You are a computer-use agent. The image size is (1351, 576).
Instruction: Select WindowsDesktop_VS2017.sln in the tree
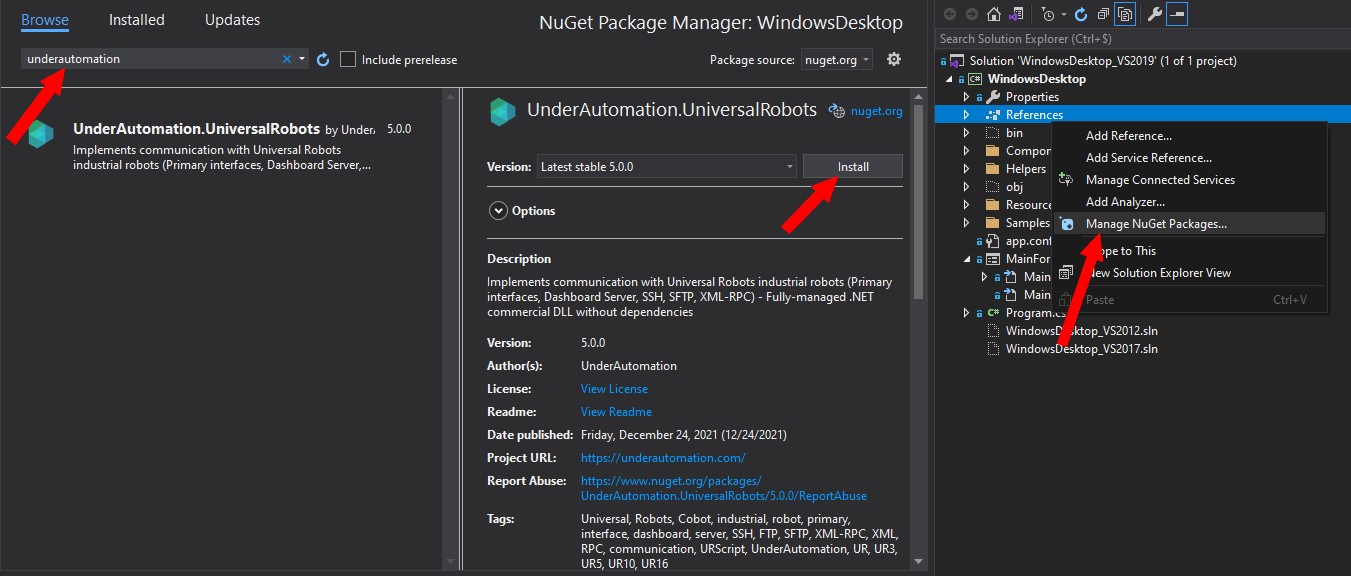1082,349
